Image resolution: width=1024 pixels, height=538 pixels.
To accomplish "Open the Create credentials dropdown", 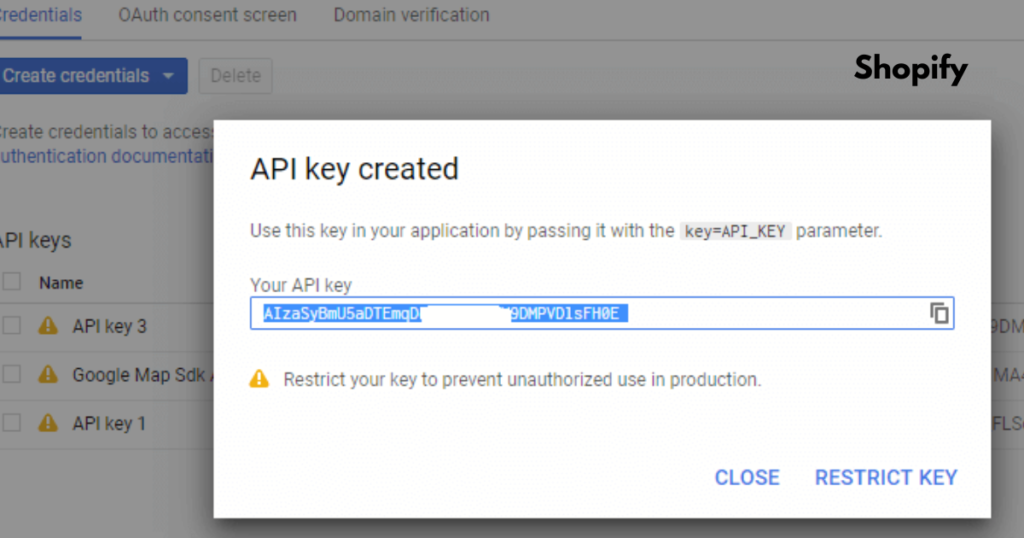I will [x=93, y=76].
